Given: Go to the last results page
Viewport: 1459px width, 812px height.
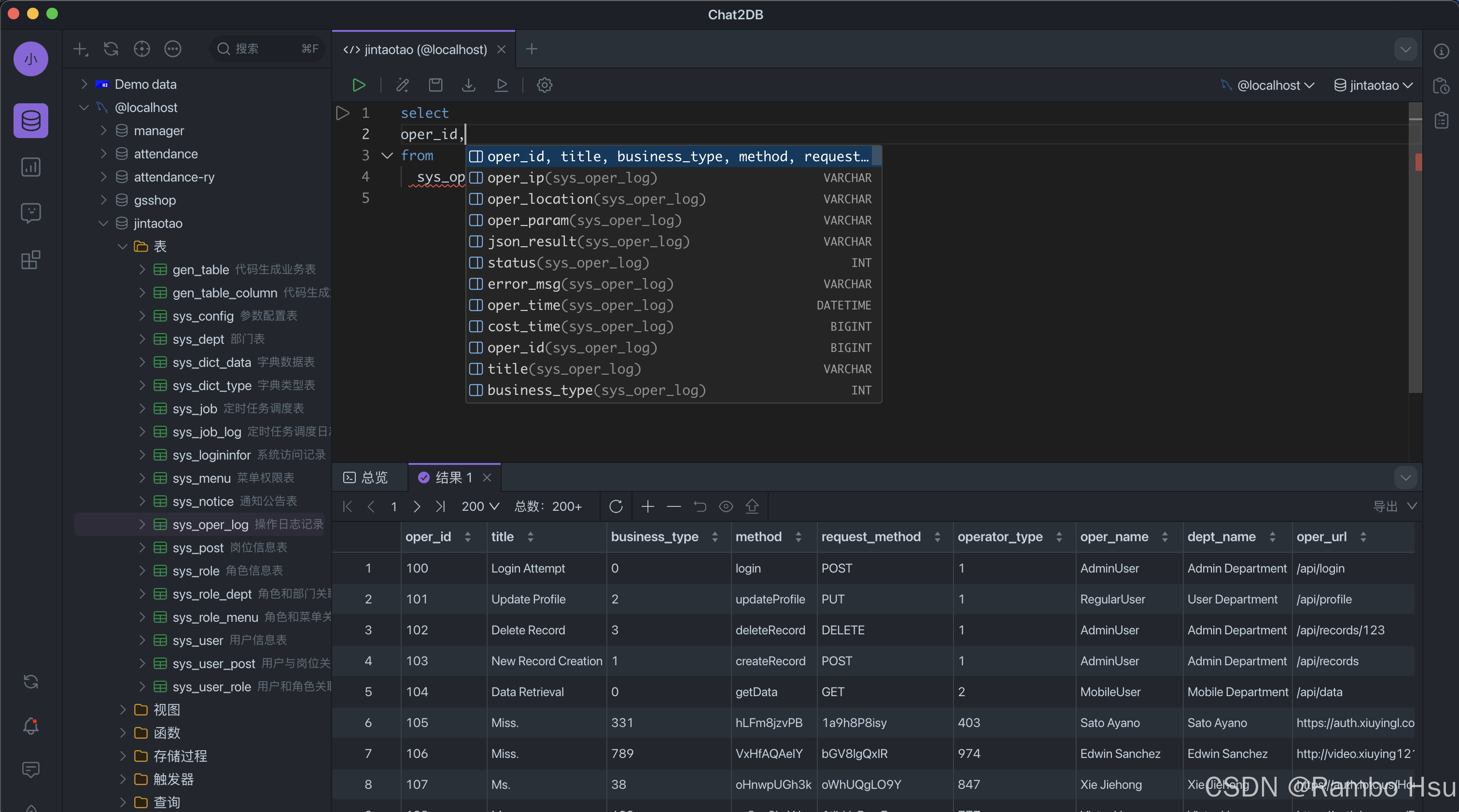Looking at the screenshot, I should coord(440,506).
